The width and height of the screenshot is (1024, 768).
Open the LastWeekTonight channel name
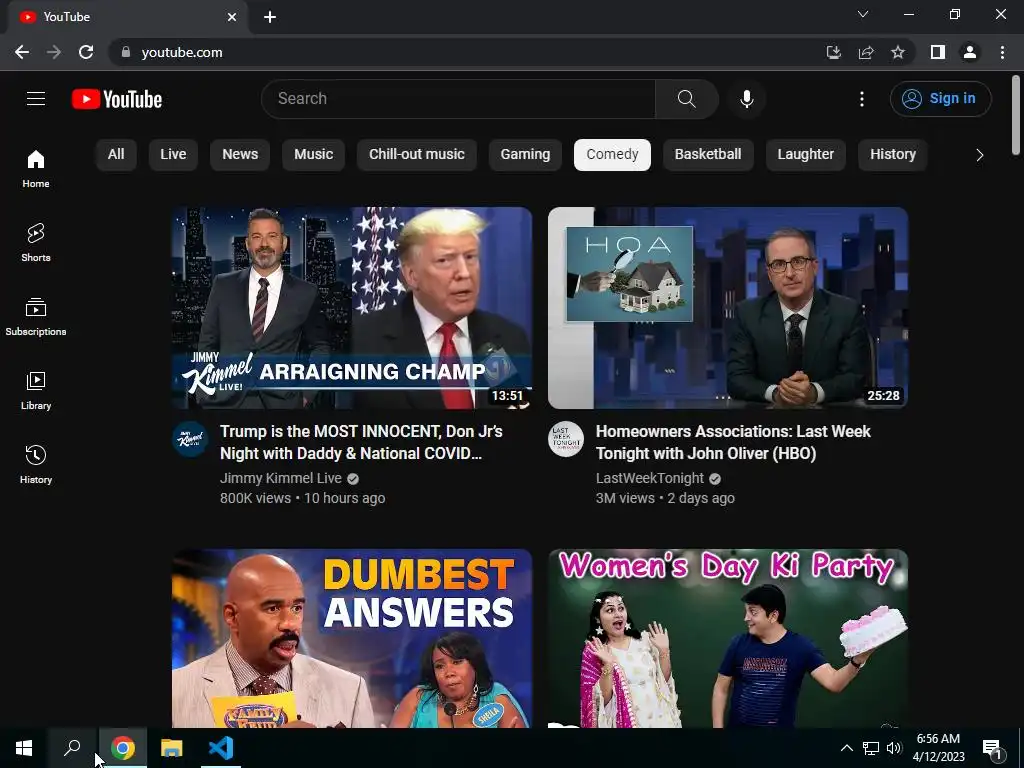pyautogui.click(x=650, y=478)
